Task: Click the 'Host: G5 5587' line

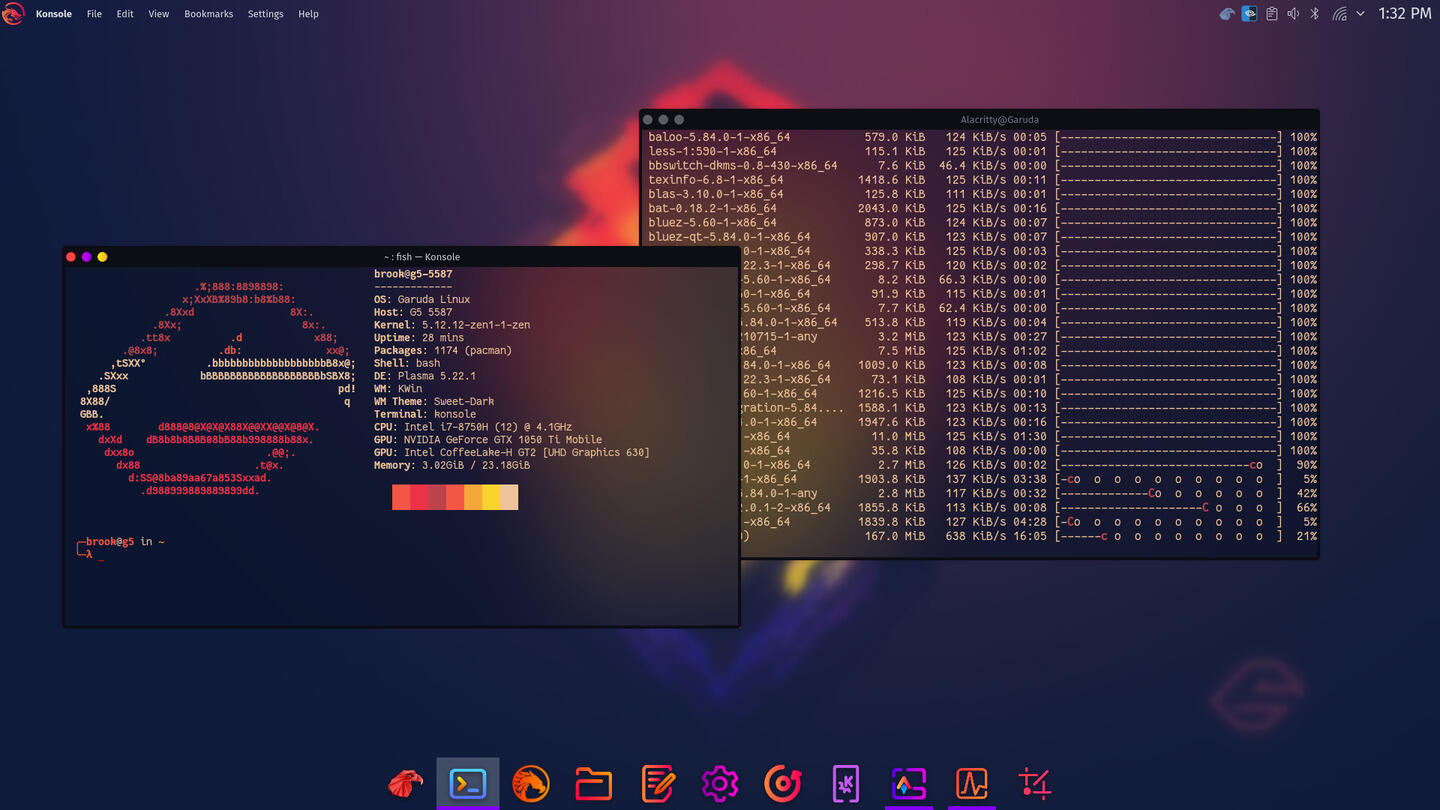Action: pos(413,312)
